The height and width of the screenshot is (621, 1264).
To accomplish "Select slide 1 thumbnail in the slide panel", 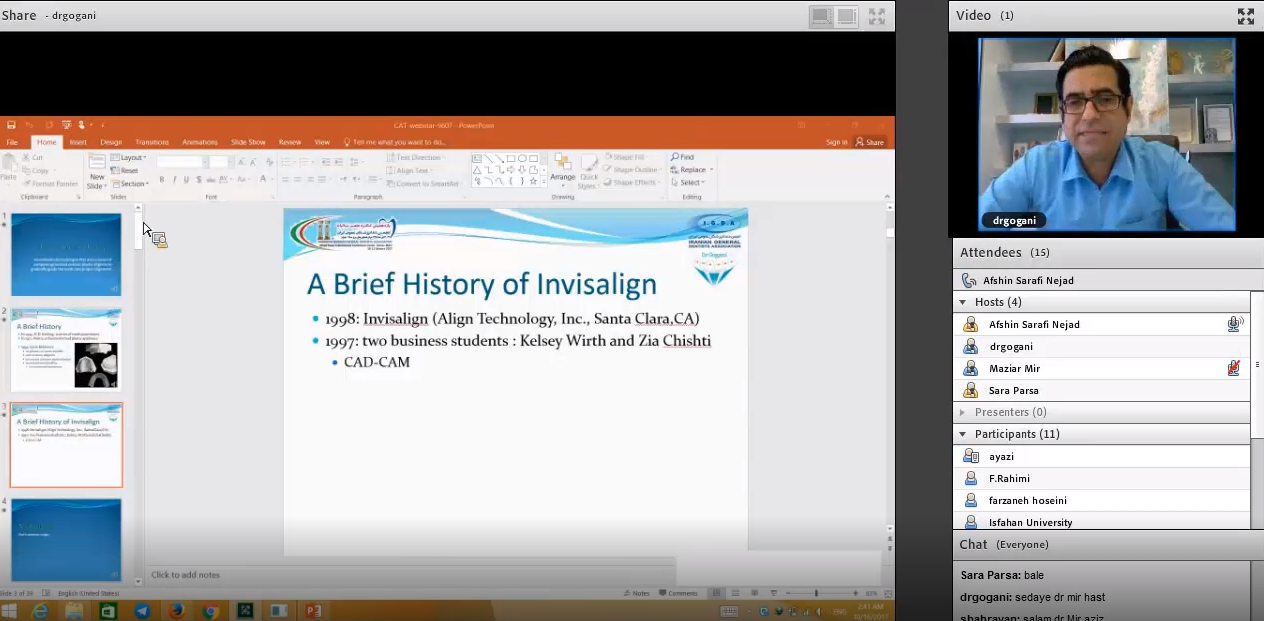I will [x=66, y=254].
